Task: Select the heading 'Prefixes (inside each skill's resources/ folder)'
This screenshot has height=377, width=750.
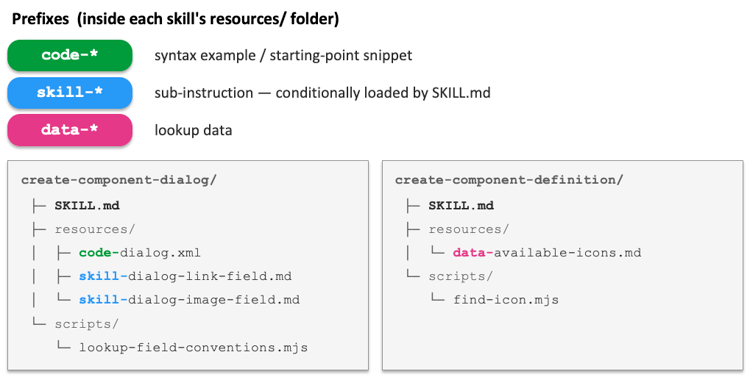Action: point(175,19)
